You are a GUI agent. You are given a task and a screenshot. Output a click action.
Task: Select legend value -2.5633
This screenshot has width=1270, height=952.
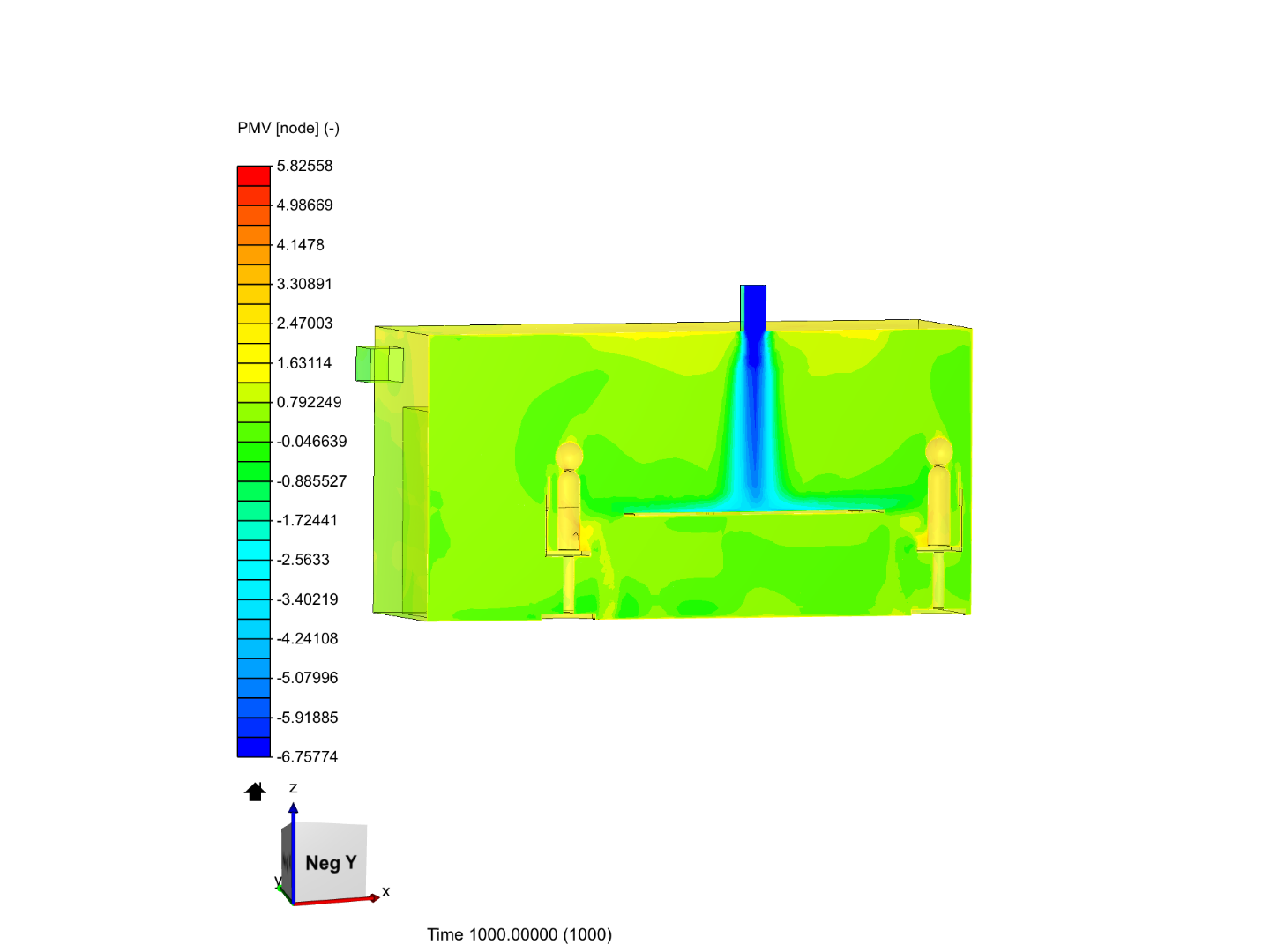coord(303,560)
